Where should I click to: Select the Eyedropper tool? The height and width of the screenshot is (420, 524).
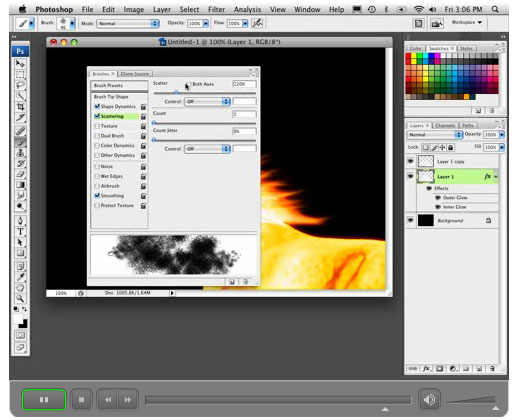(20, 277)
